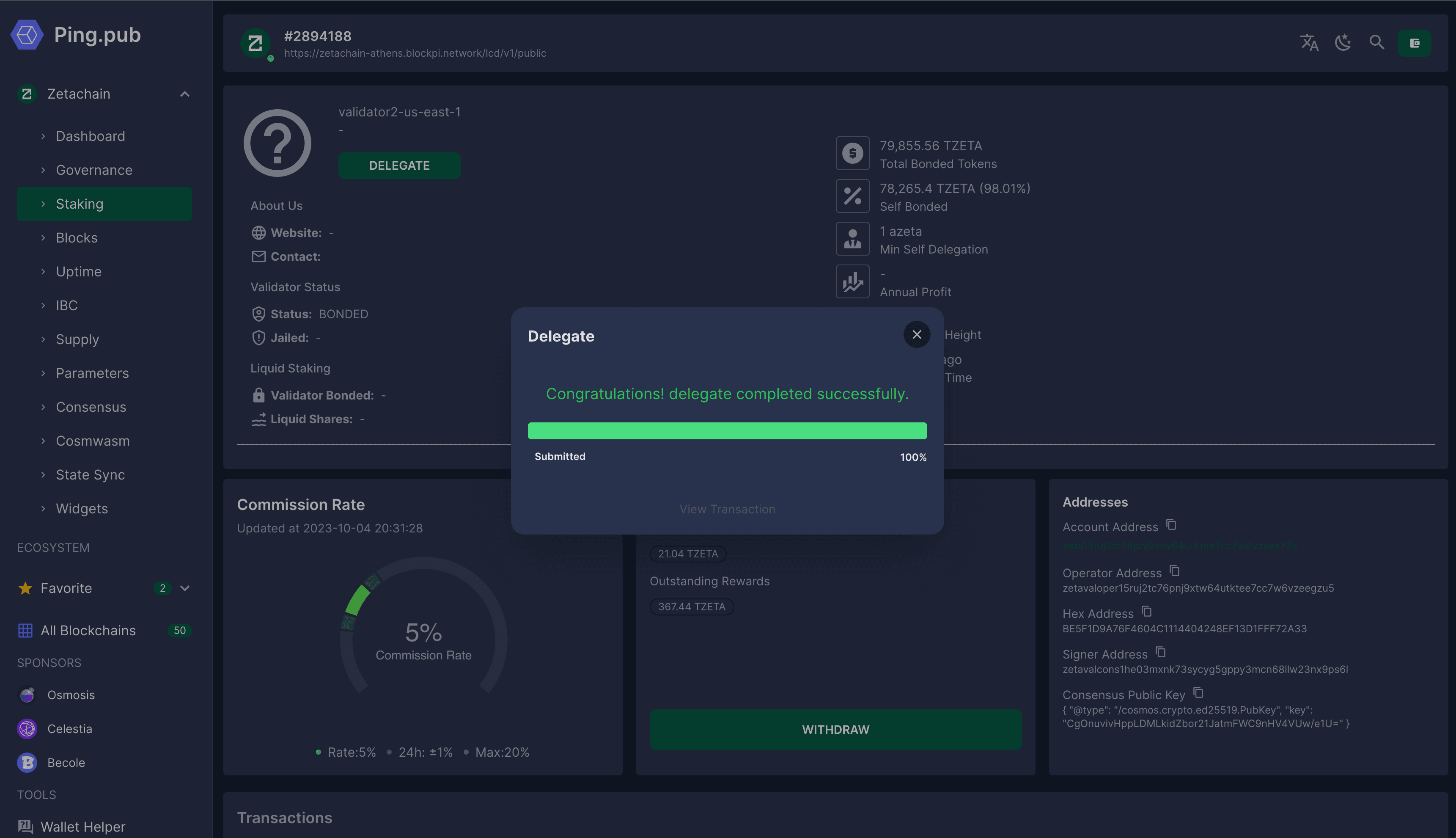Toggle dark mode moon icon

(x=1343, y=43)
